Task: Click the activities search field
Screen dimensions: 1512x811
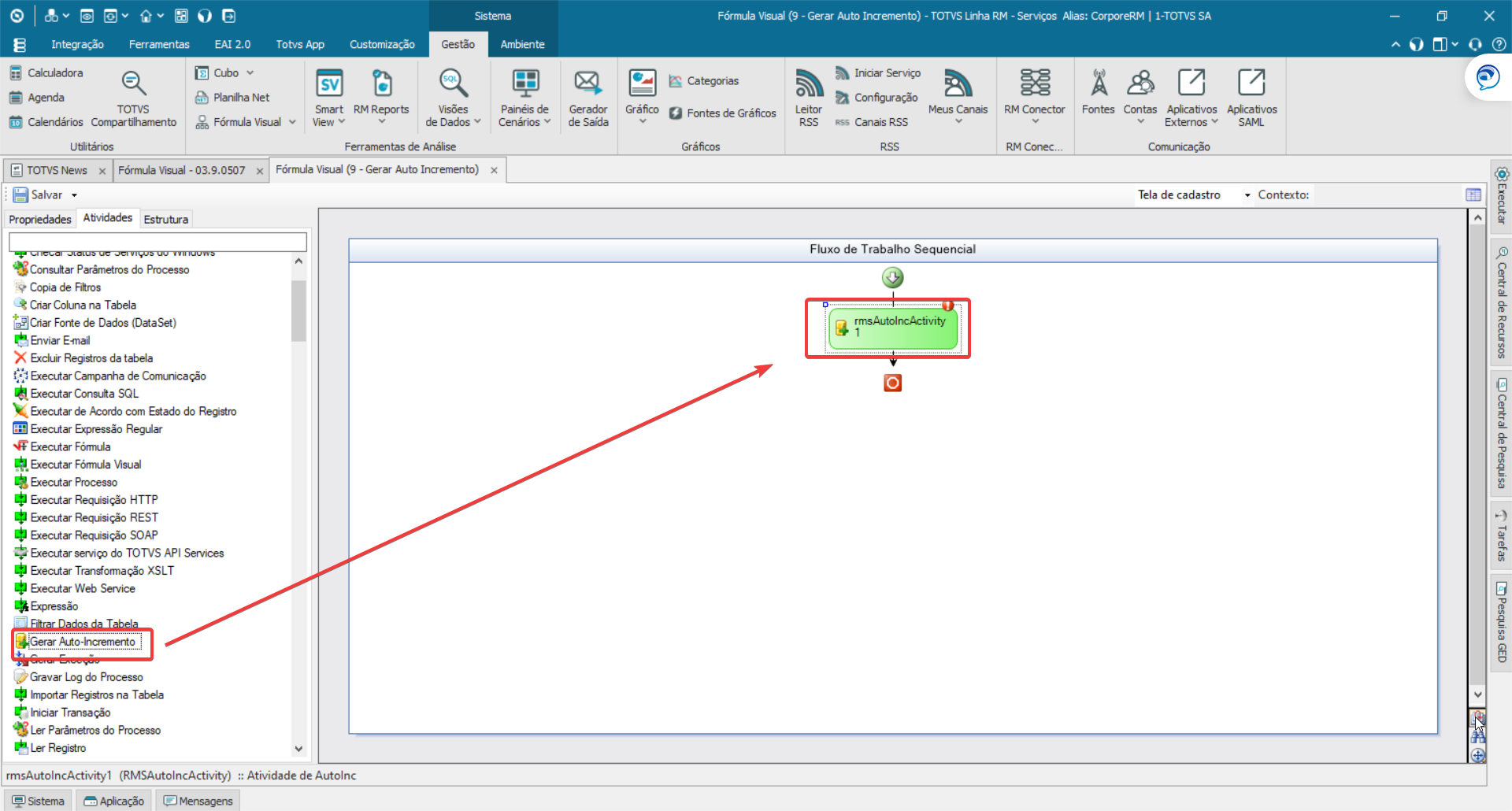Action: click(x=157, y=241)
